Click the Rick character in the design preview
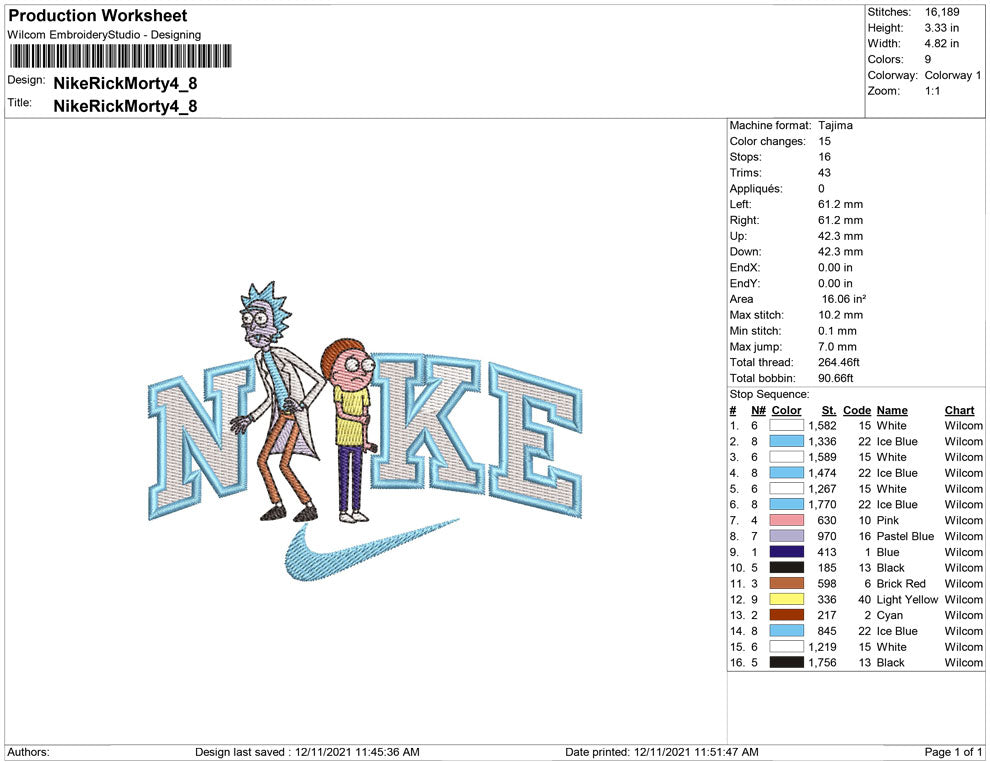Image resolution: width=990 pixels, height=762 pixels. coord(278,401)
